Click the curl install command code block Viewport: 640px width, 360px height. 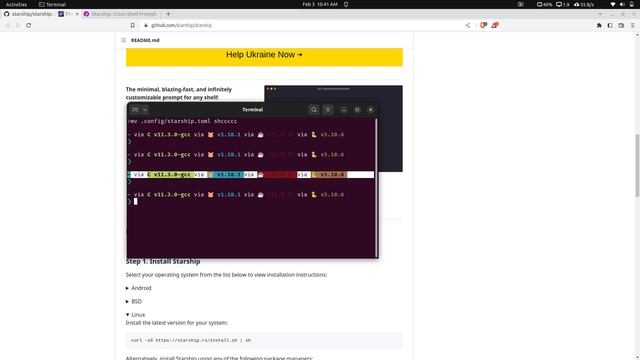pyautogui.click(x=264, y=340)
